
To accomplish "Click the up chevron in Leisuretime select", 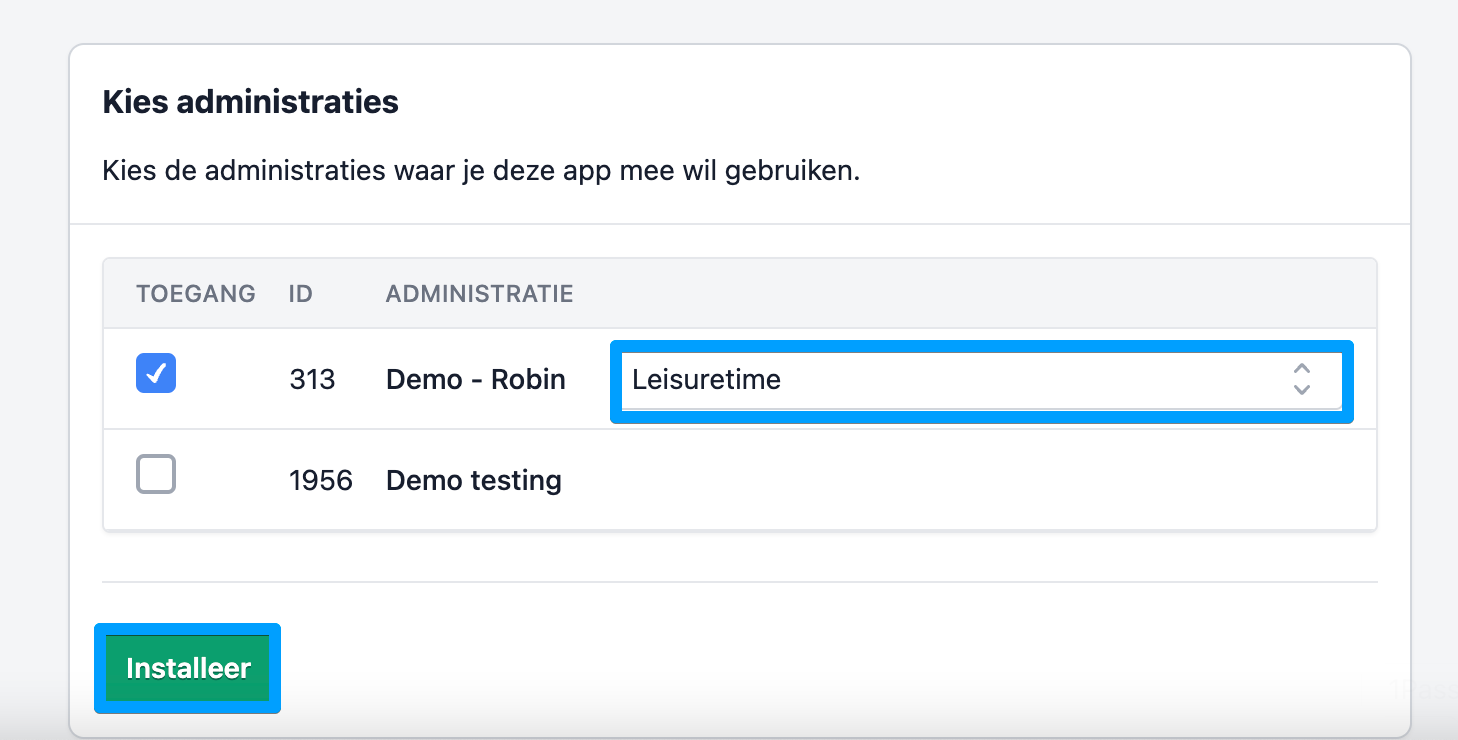I will [1301, 370].
